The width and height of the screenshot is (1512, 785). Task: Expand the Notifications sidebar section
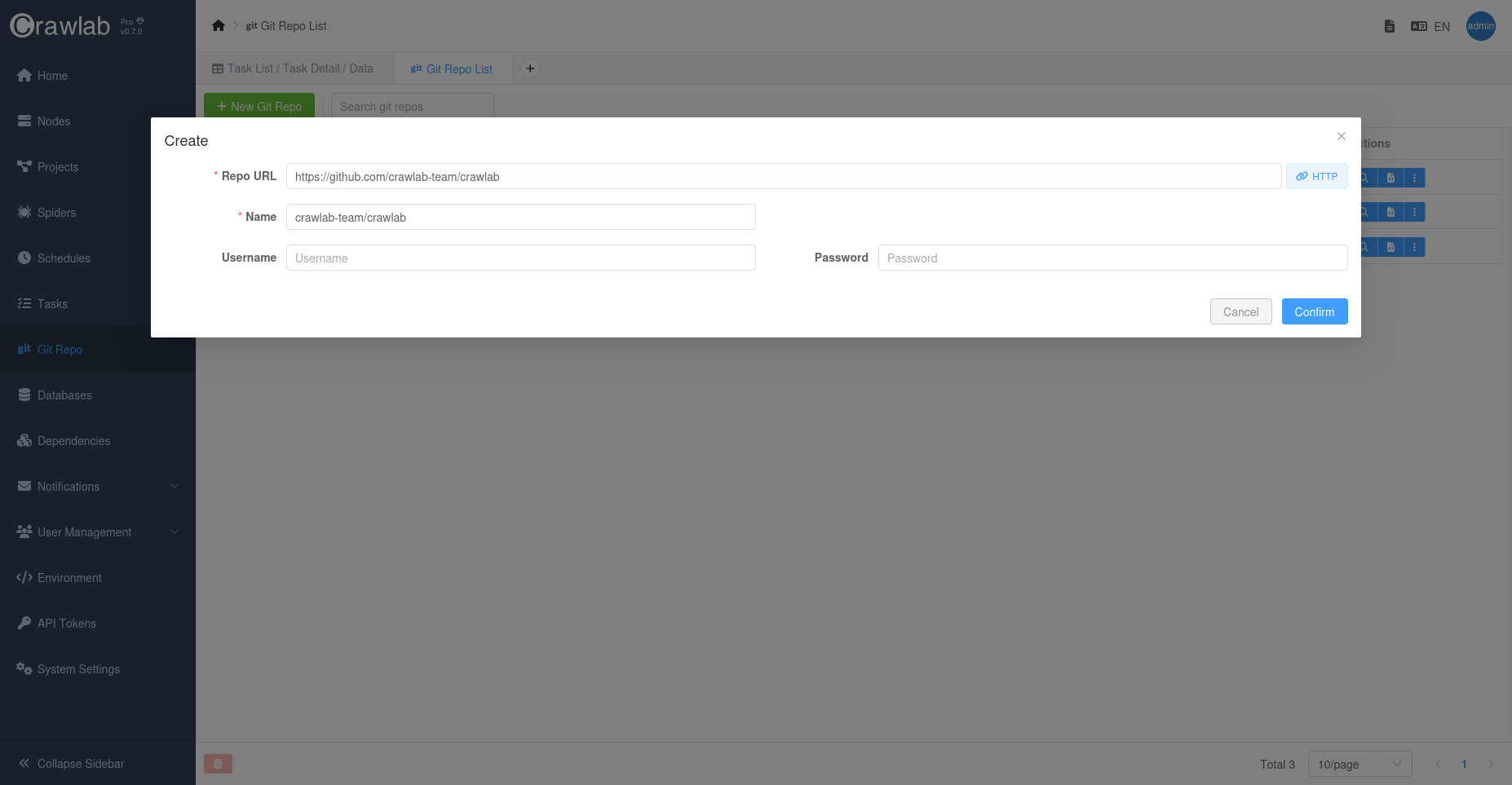pos(69,487)
